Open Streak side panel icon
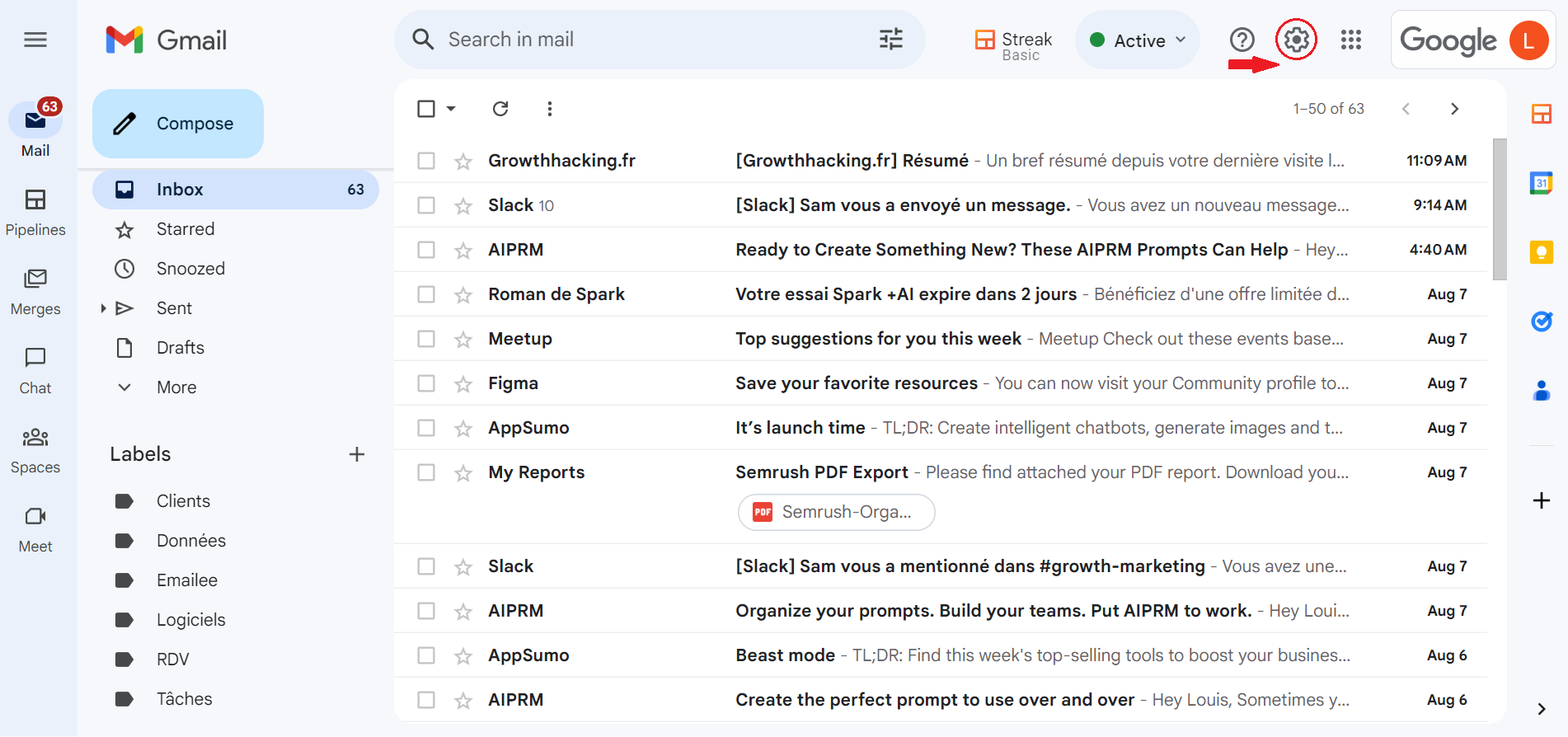This screenshot has width=1568, height=737. click(1541, 114)
